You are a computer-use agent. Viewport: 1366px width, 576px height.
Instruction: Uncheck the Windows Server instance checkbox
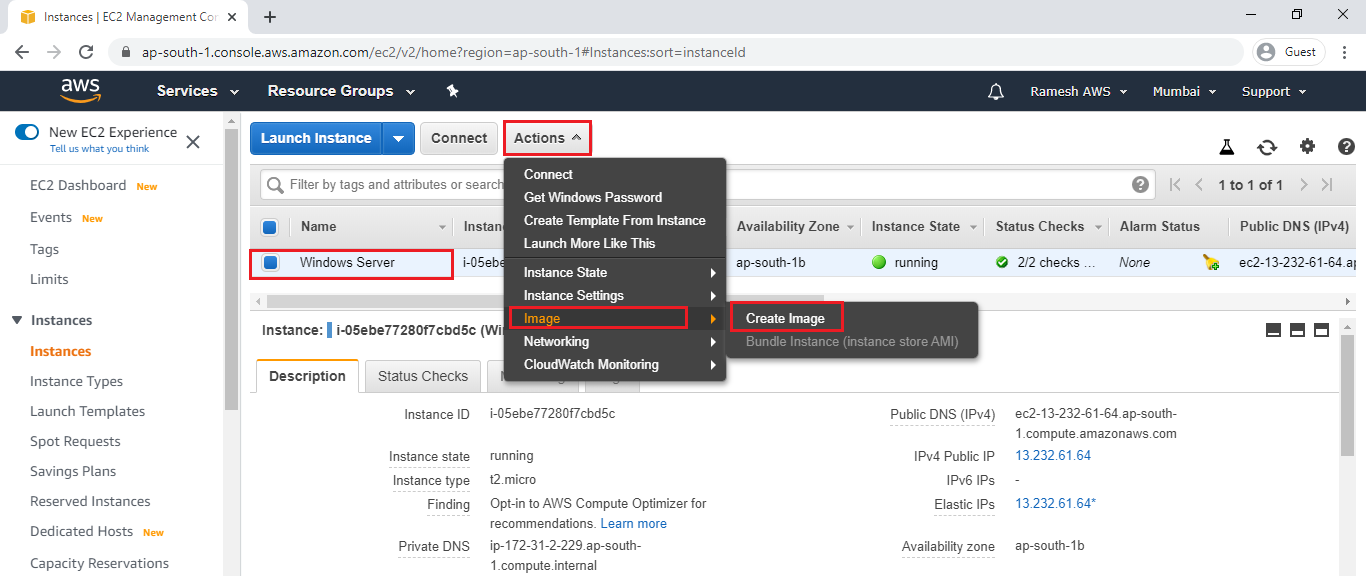click(270, 263)
